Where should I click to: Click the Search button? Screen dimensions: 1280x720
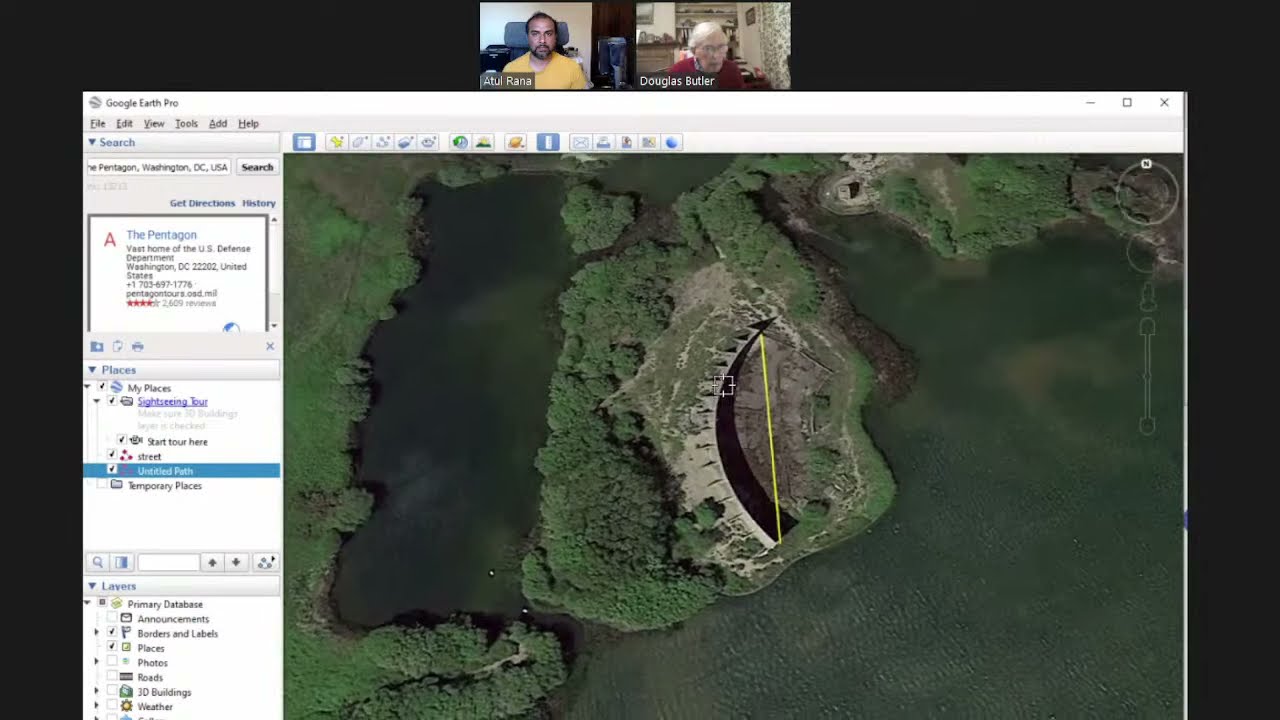257,167
